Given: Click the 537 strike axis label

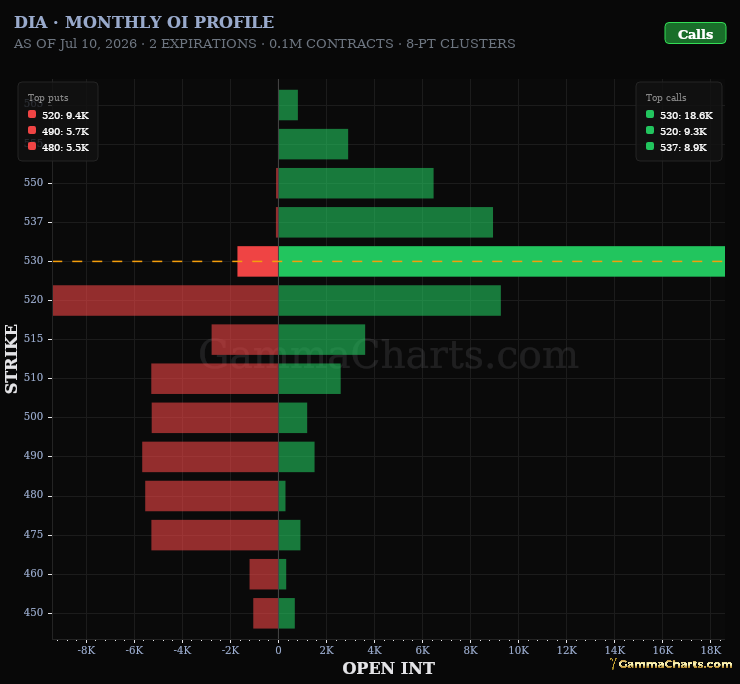Looking at the screenshot, I should click(x=34, y=221).
